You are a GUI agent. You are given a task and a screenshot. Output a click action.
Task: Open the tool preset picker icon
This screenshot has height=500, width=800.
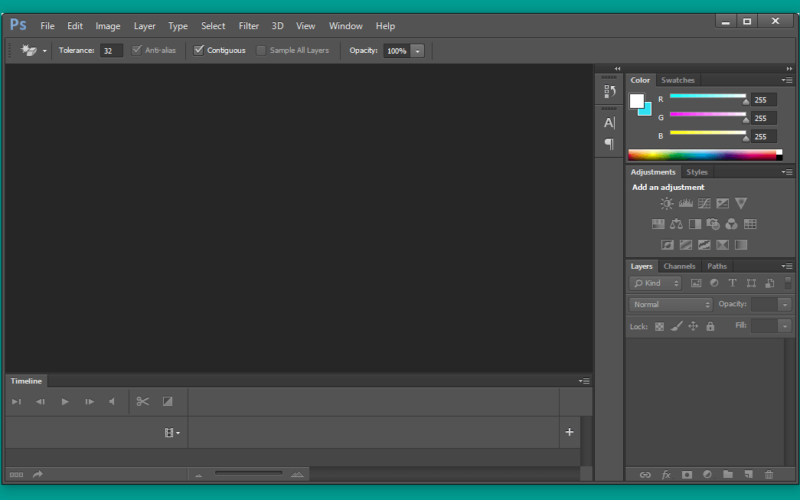click(29, 50)
